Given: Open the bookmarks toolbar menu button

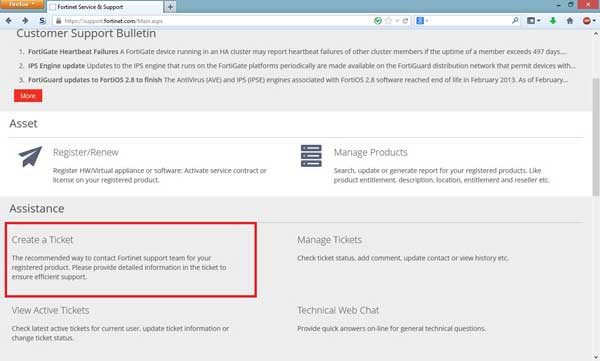Looking at the screenshot, I should 533,21.
